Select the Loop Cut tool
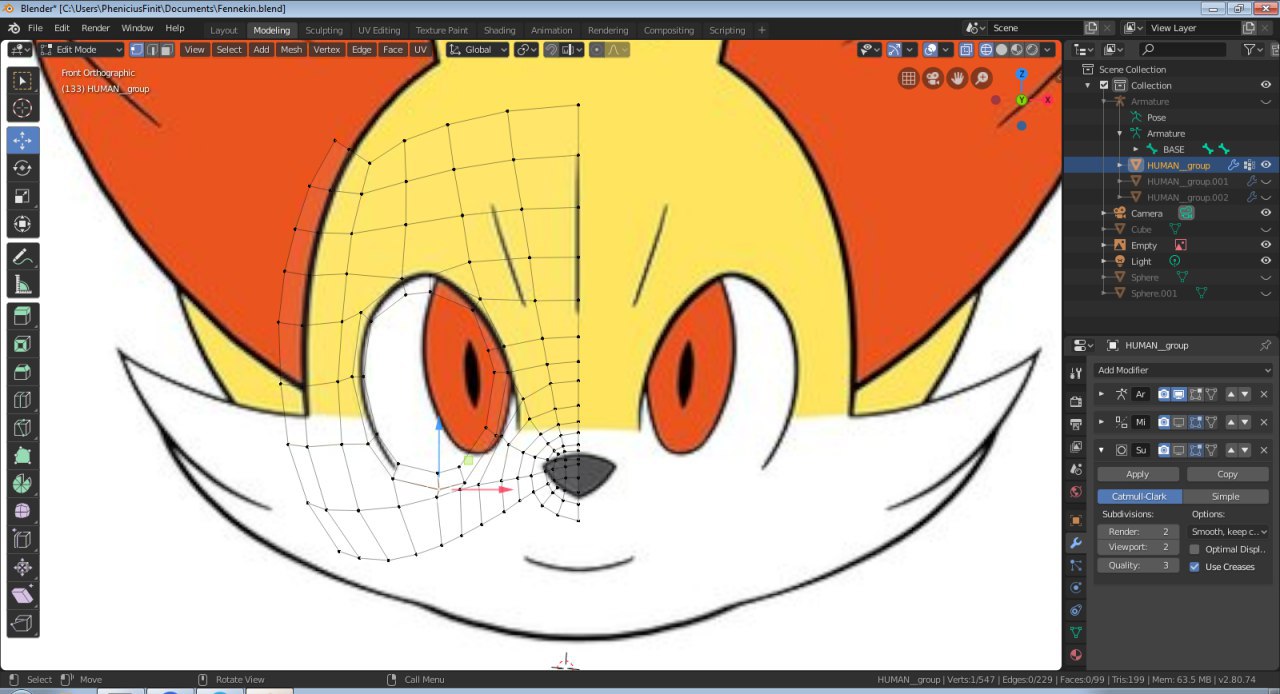1280x694 pixels. pyautogui.click(x=23, y=401)
